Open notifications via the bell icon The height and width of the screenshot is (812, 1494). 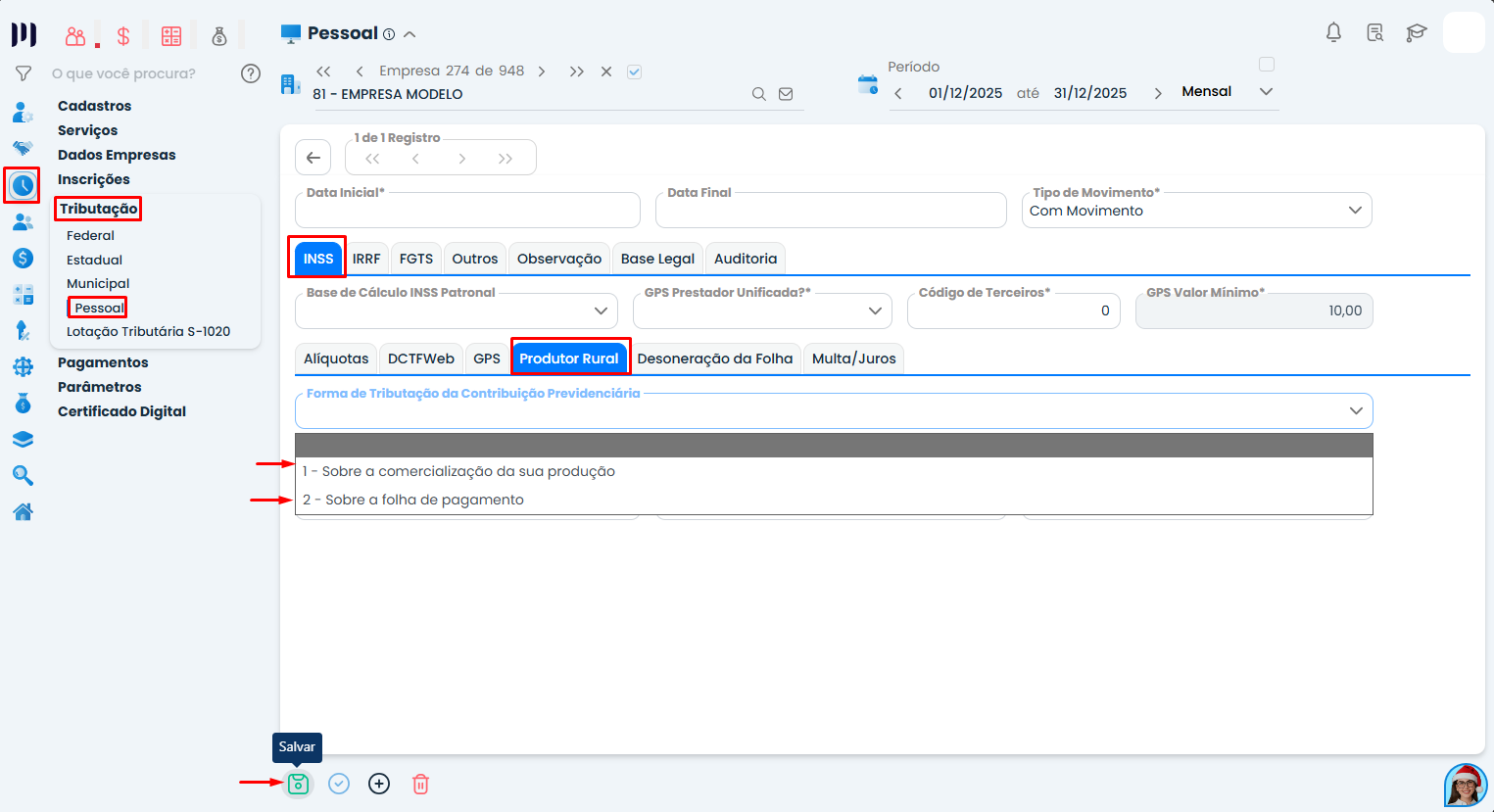(x=1333, y=32)
